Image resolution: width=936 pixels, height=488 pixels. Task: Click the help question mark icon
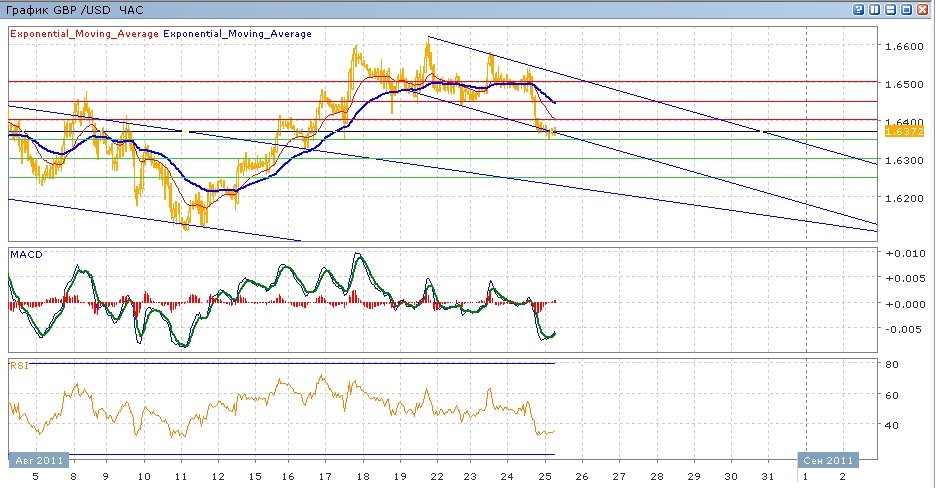pos(859,9)
